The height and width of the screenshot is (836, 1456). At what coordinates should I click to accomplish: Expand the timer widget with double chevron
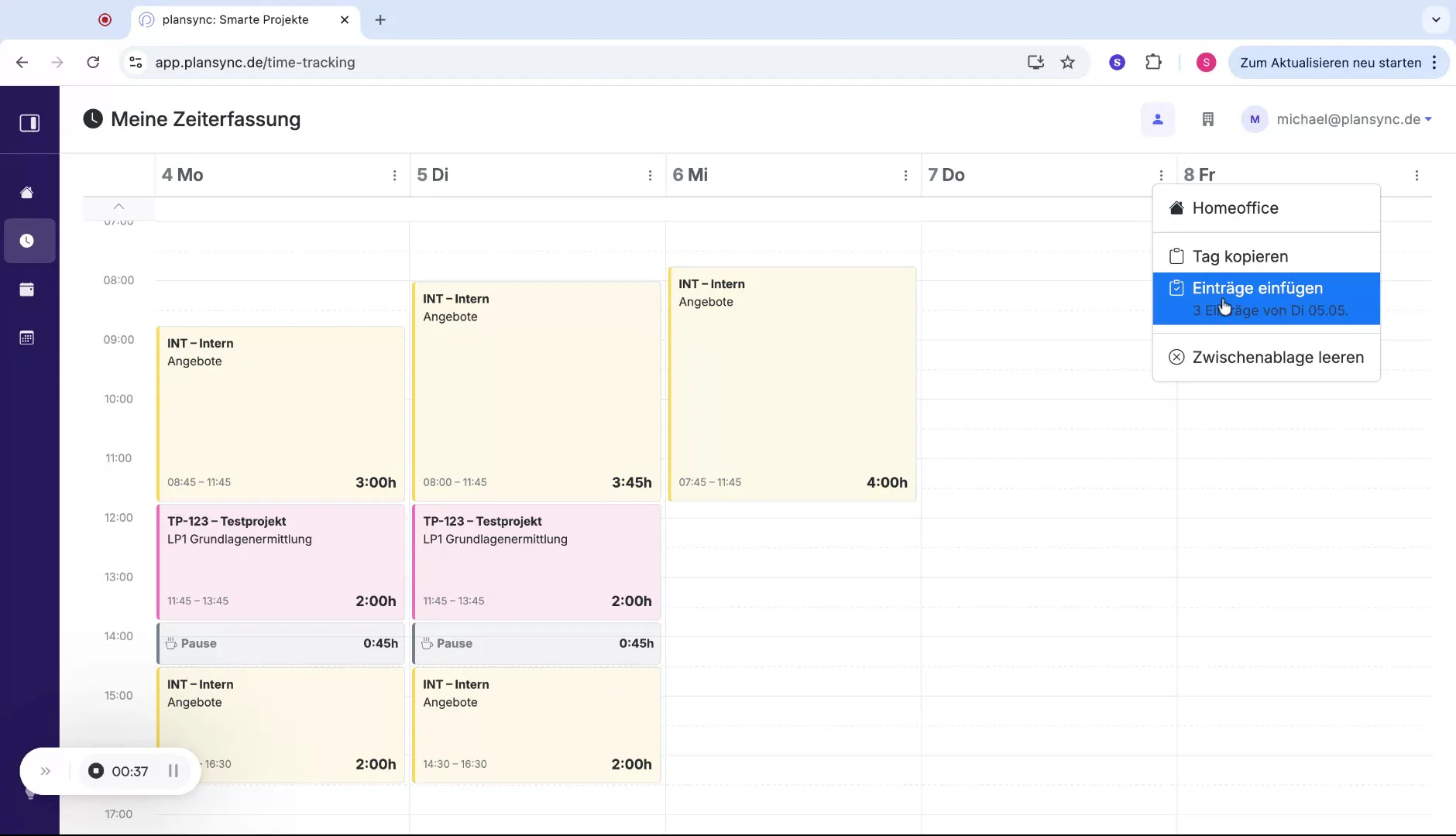[x=46, y=771]
